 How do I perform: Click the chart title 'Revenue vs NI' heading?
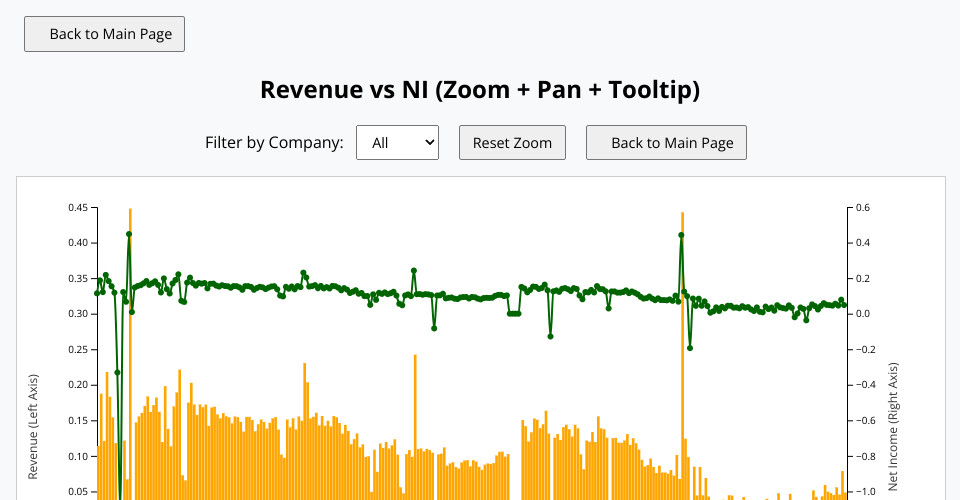[479, 89]
